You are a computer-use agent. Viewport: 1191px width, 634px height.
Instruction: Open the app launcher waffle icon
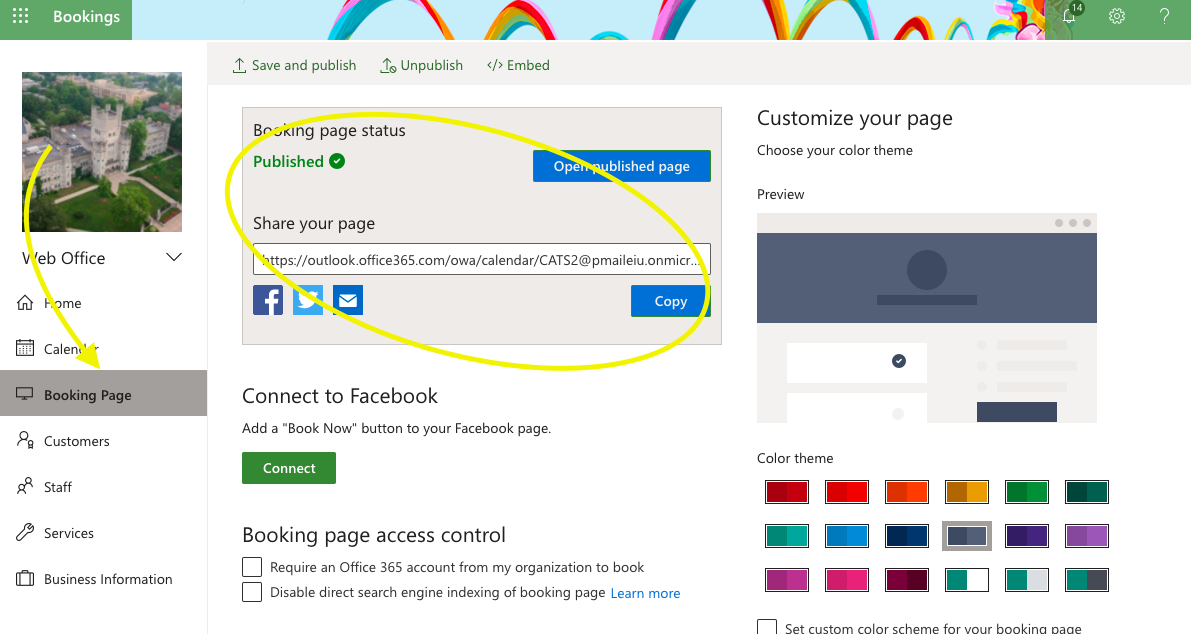click(20, 17)
